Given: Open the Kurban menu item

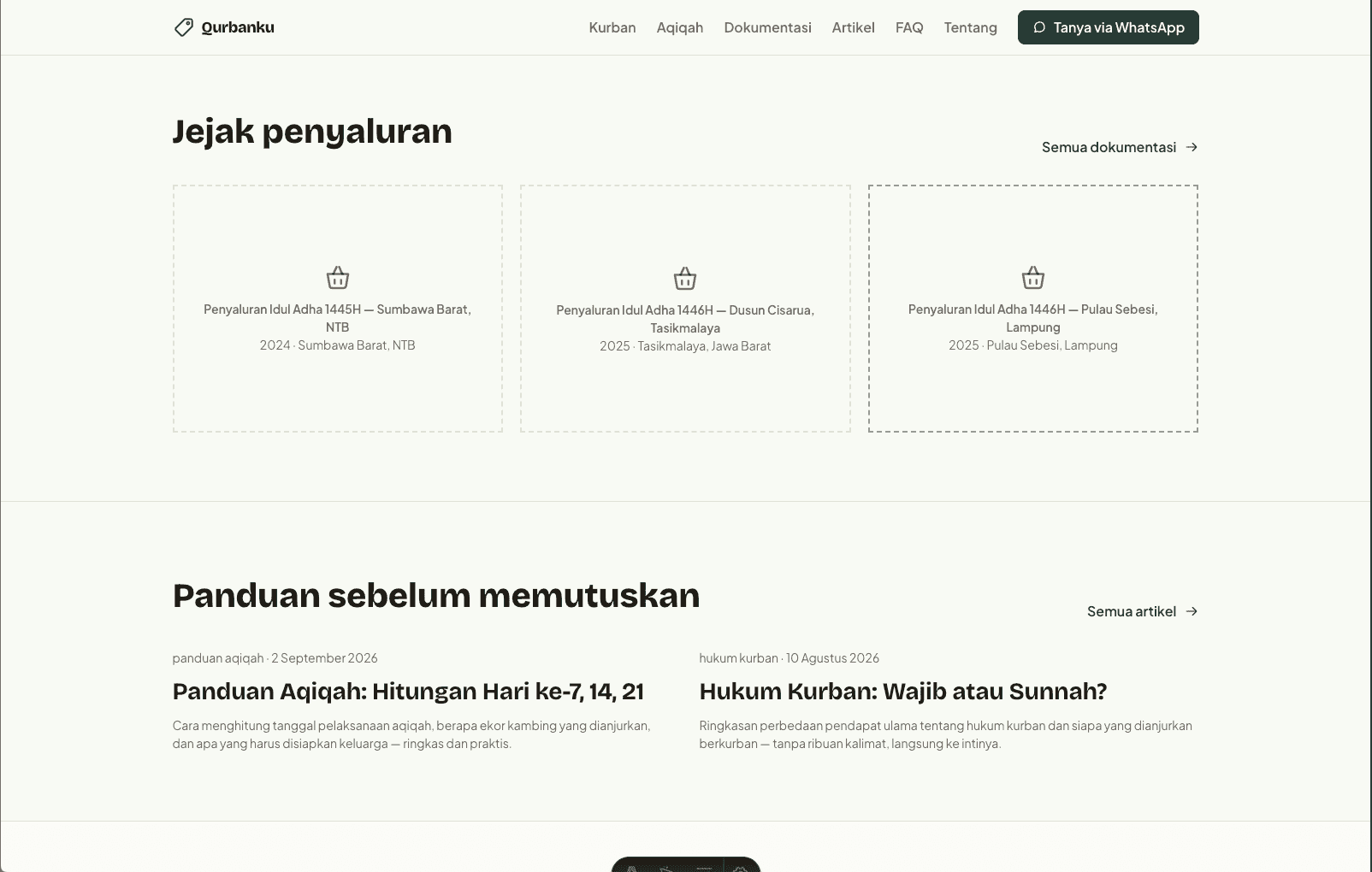Looking at the screenshot, I should pos(612,27).
